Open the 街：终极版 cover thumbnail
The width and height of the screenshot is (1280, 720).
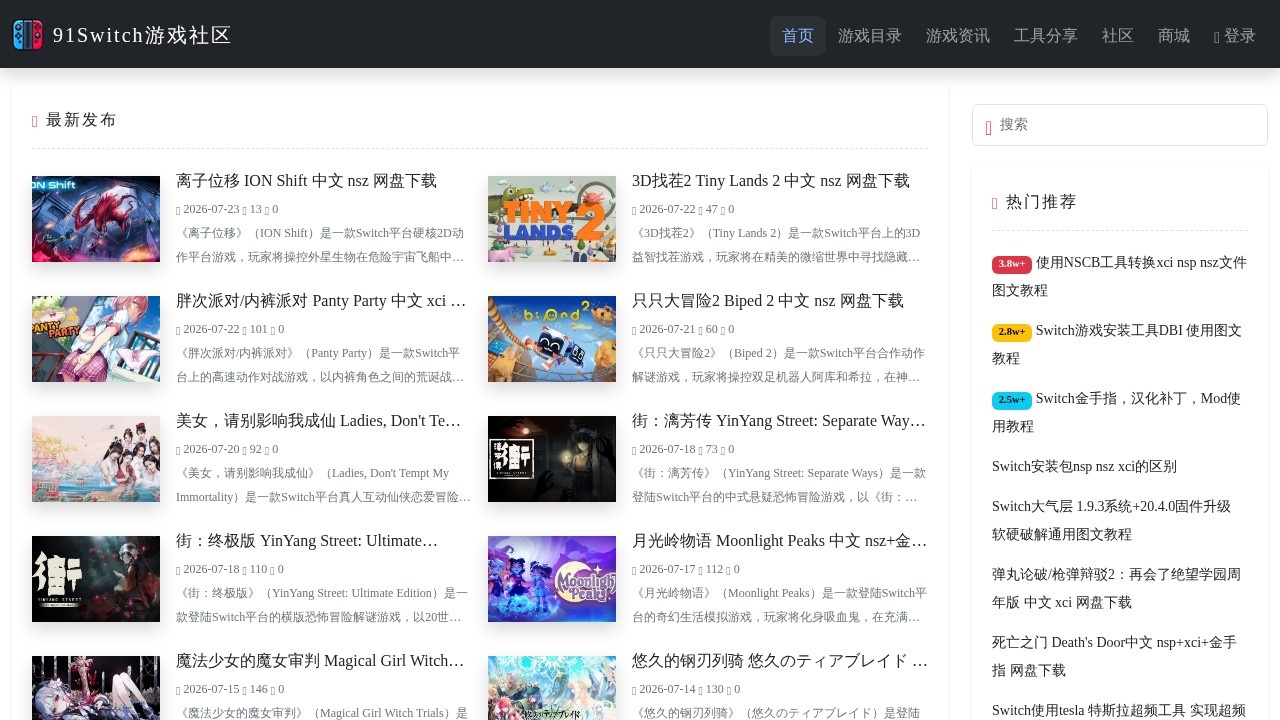[x=96, y=579]
